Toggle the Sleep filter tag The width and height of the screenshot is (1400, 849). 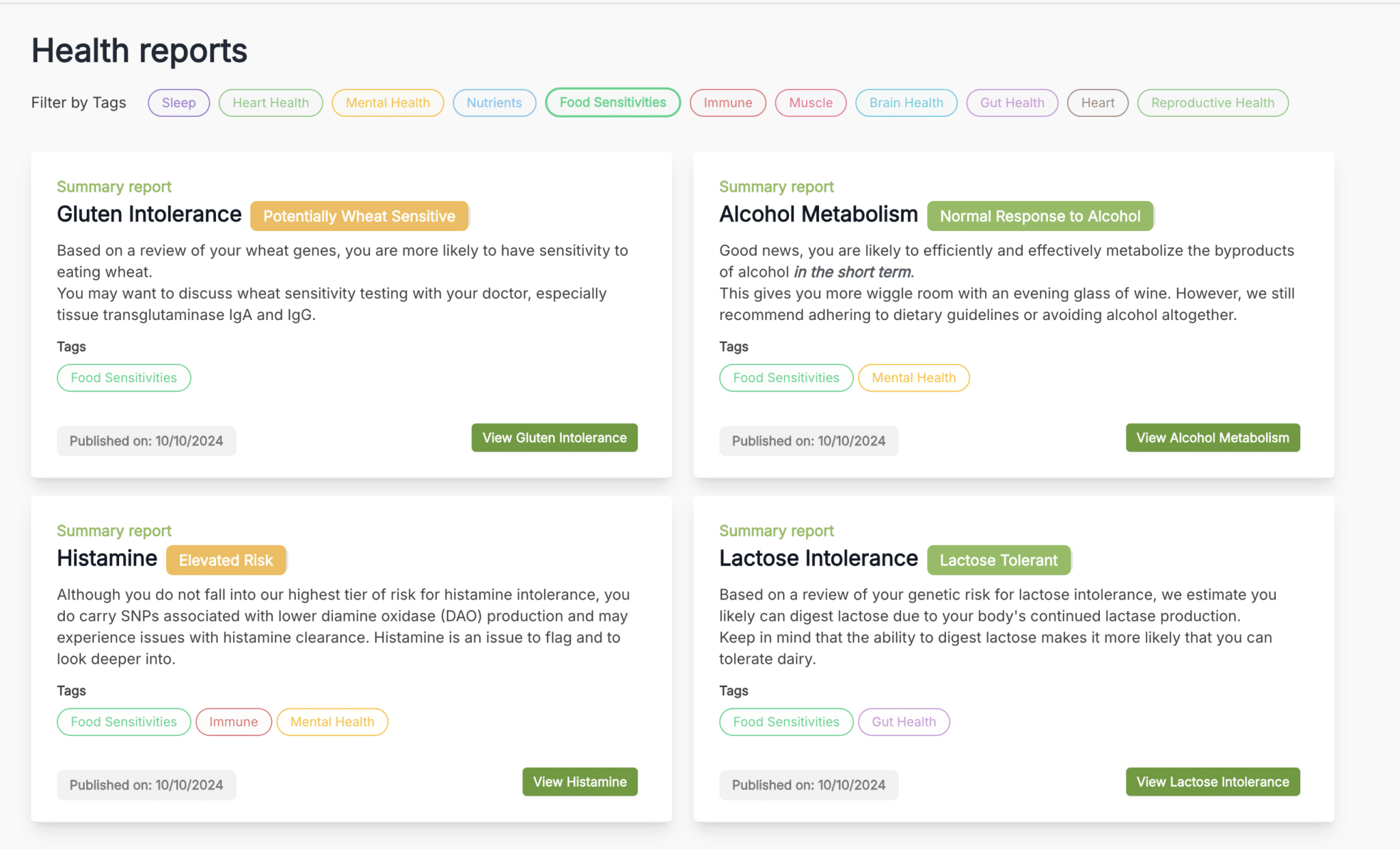[178, 103]
